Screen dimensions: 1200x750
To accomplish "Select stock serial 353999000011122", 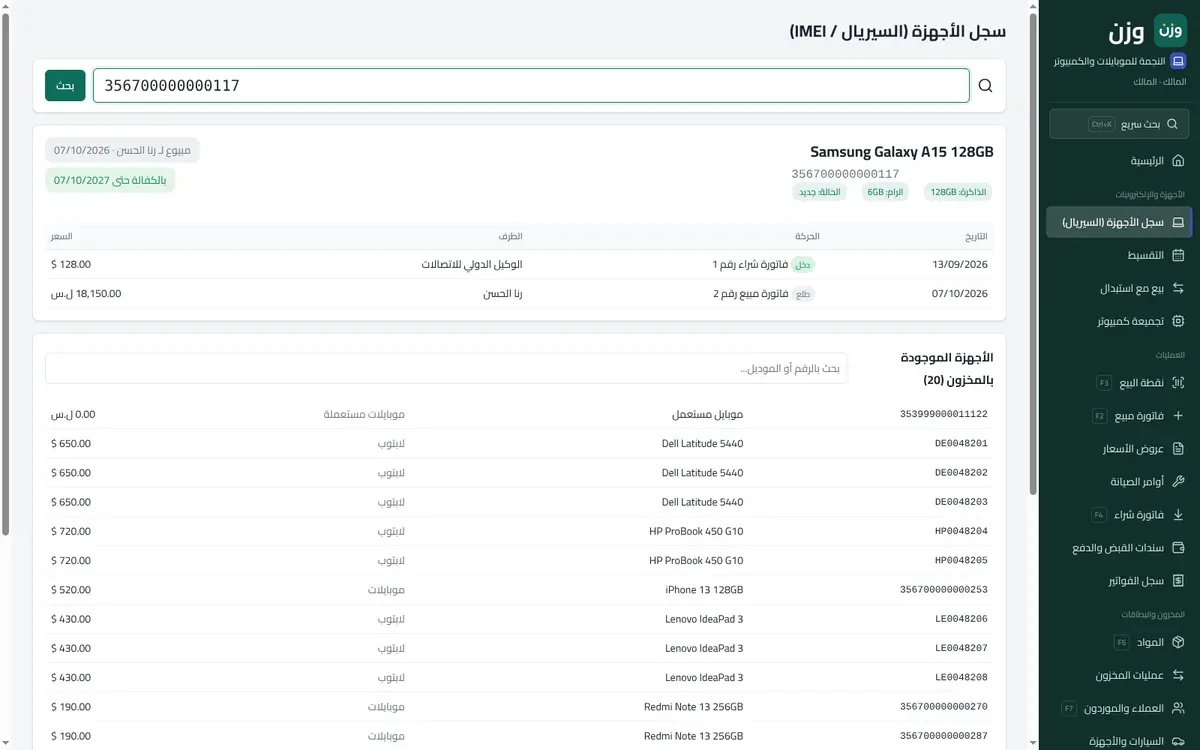I will [x=944, y=414].
